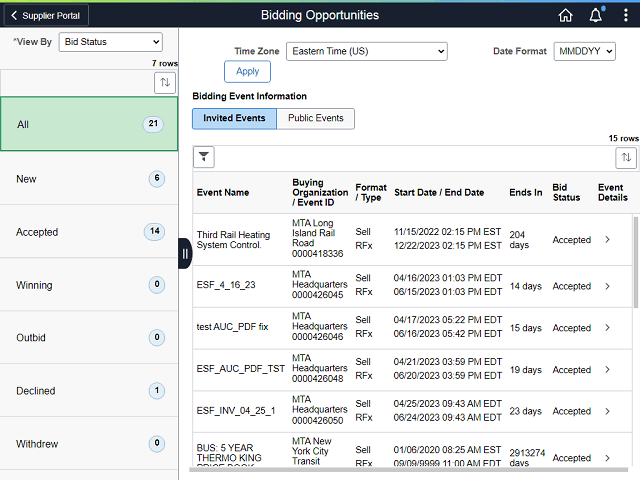The width and height of the screenshot is (640, 480).
Task: Select New bid status filter
Action: [89, 178]
